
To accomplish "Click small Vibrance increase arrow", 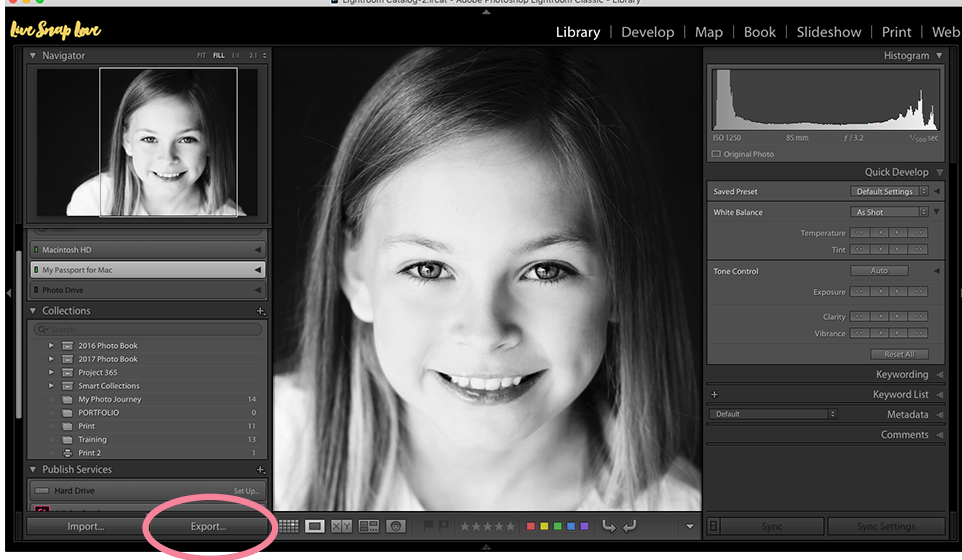I will tap(898, 333).
